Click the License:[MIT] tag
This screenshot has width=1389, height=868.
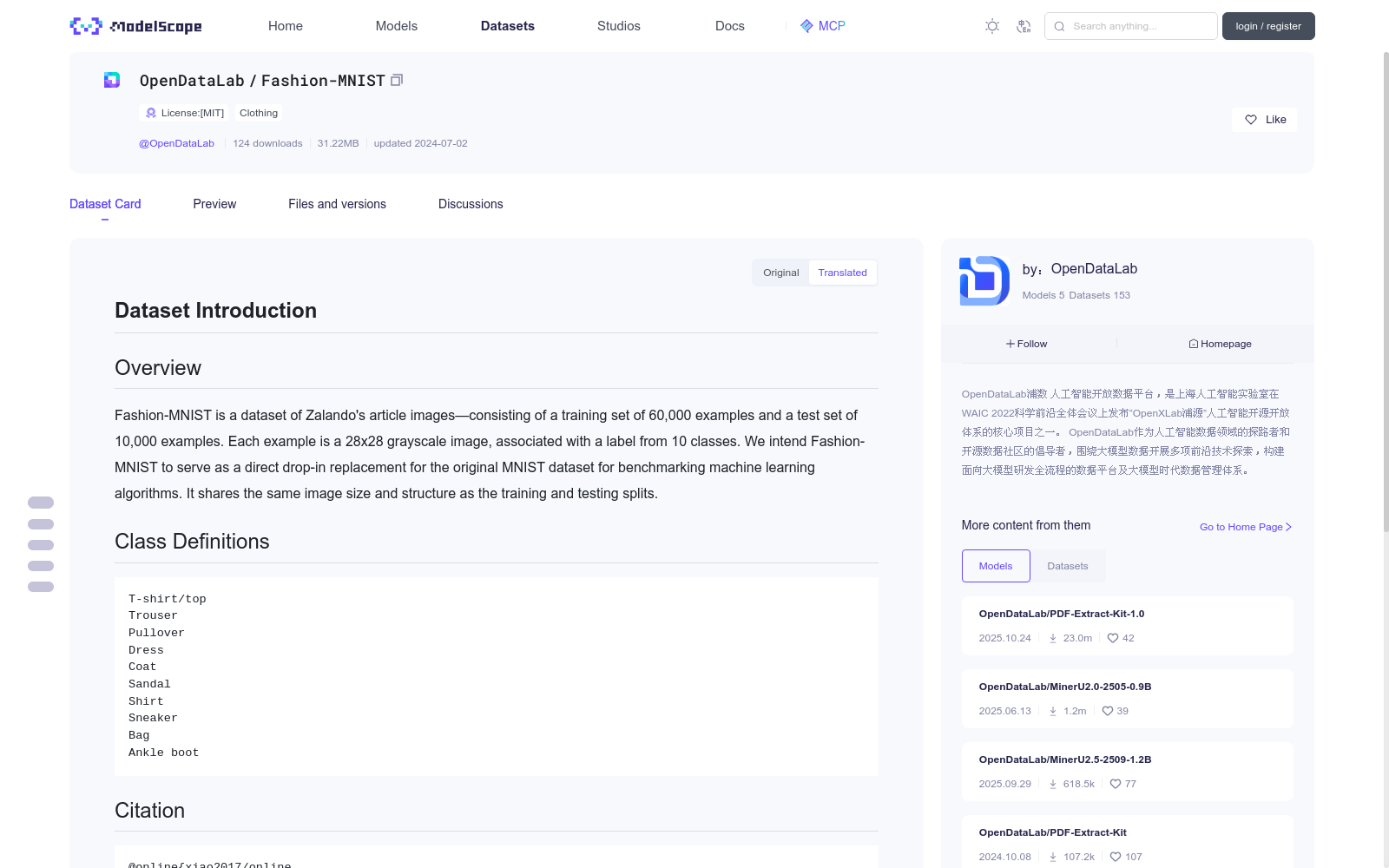(185, 113)
